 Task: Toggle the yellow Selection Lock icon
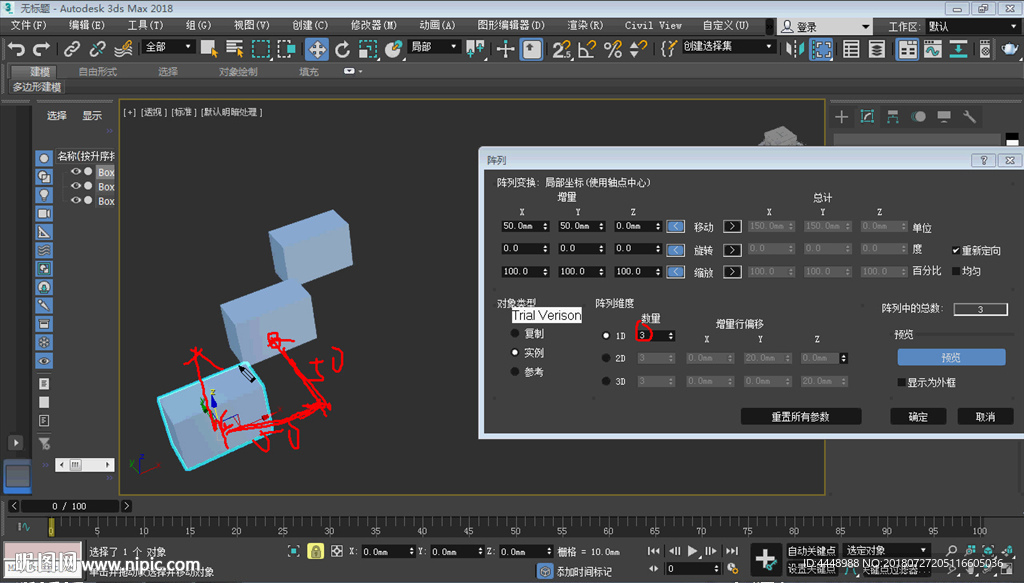pos(315,551)
